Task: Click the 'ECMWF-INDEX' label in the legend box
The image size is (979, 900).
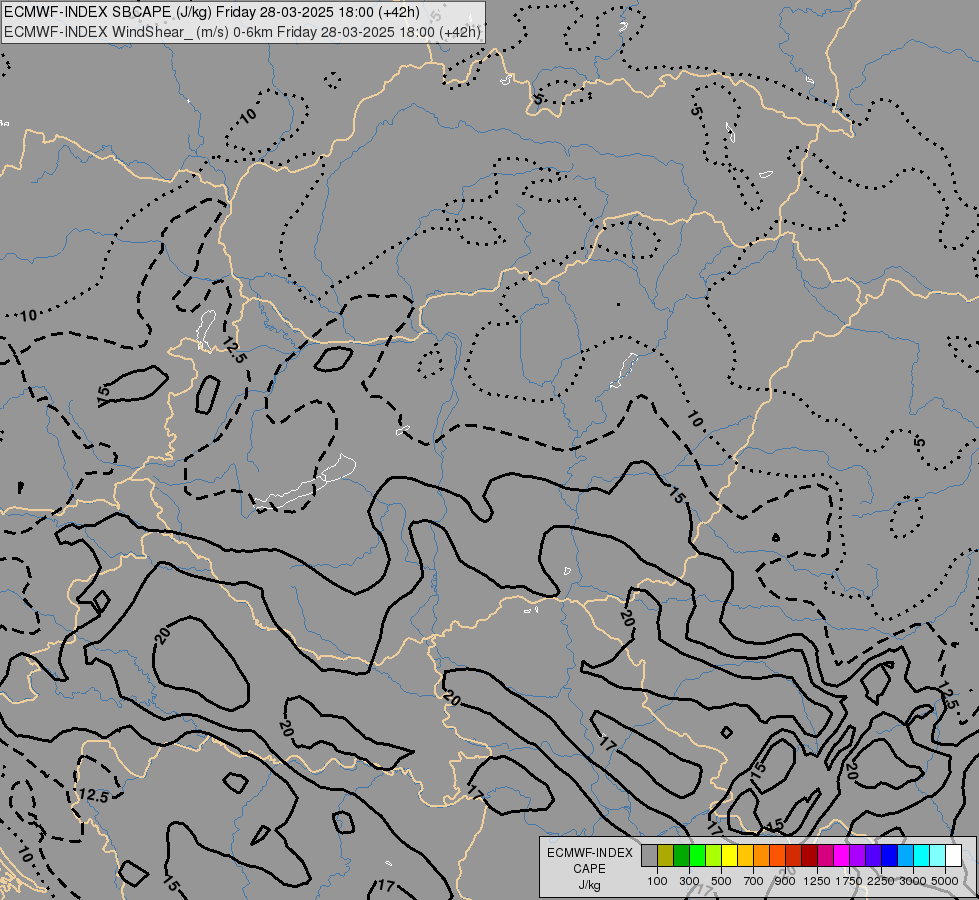Action: (x=589, y=853)
